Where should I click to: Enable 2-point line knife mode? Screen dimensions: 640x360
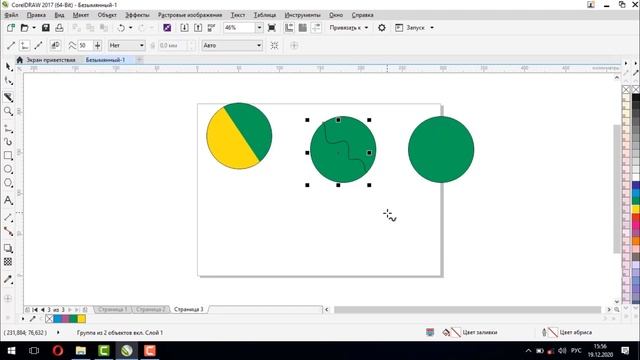[11, 45]
